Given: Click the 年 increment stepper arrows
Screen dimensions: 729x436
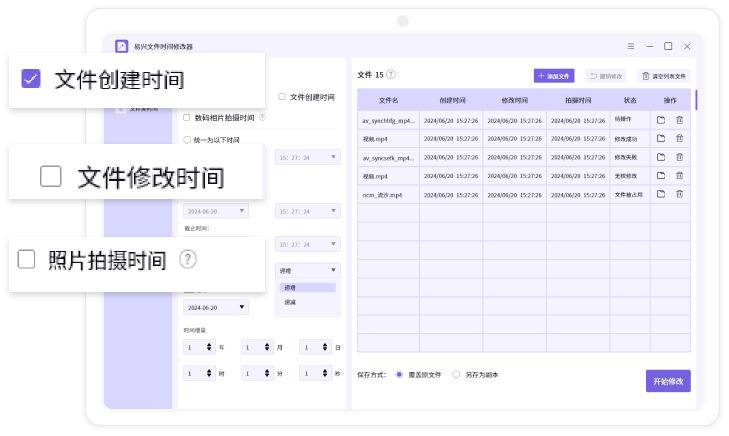Looking at the screenshot, I should tap(209, 347).
